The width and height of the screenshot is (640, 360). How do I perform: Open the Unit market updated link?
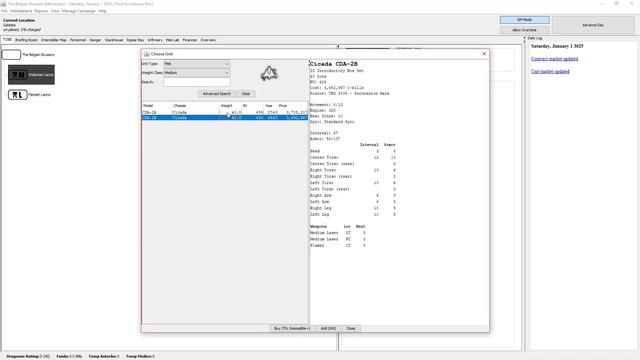pos(550,71)
